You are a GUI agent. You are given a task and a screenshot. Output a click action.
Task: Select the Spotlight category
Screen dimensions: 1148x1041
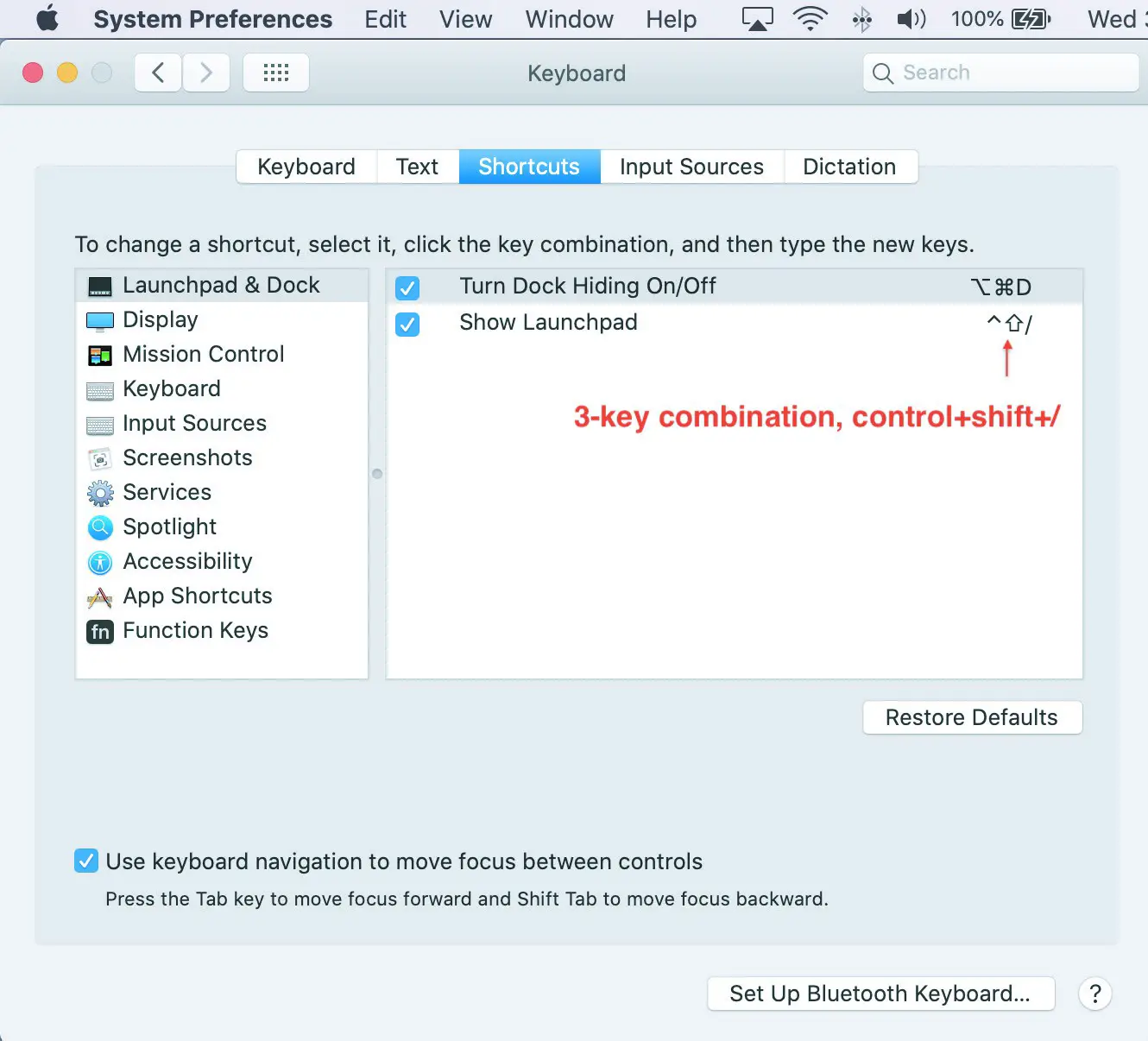(x=223, y=527)
